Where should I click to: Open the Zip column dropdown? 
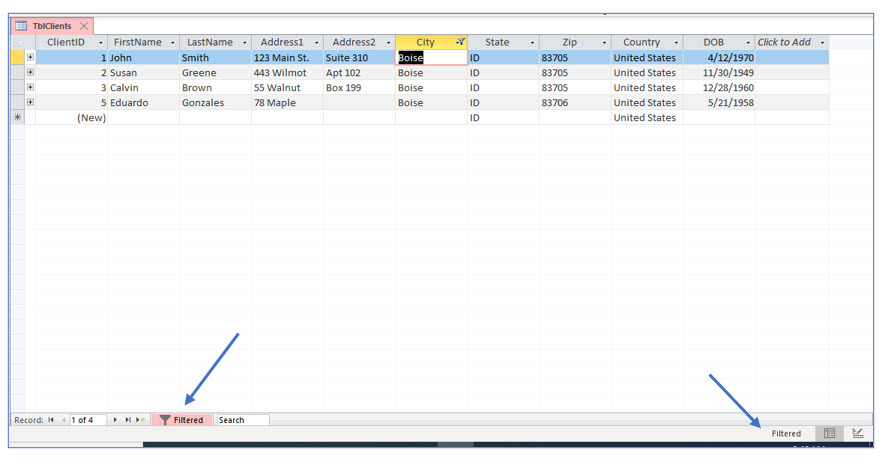coord(604,43)
